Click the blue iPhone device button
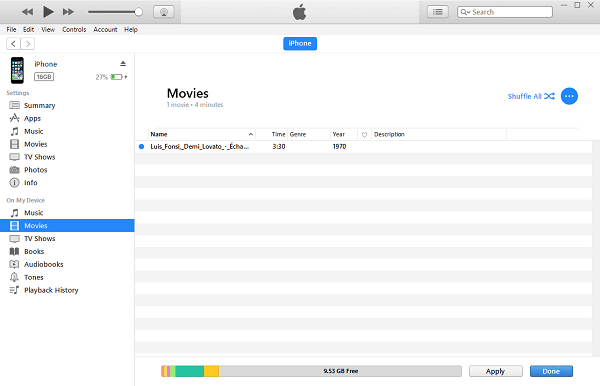600x386 pixels. [x=300, y=44]
